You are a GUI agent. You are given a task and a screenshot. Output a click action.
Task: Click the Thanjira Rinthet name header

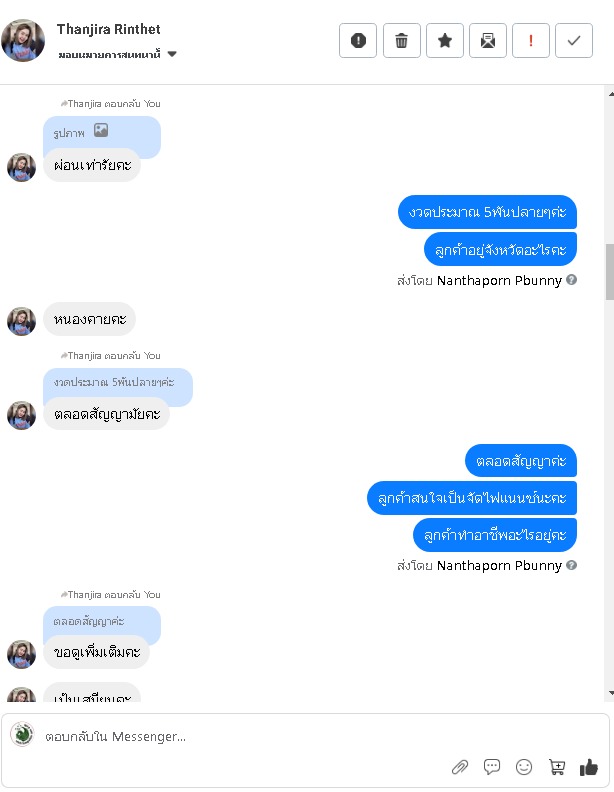coord(109,29)
